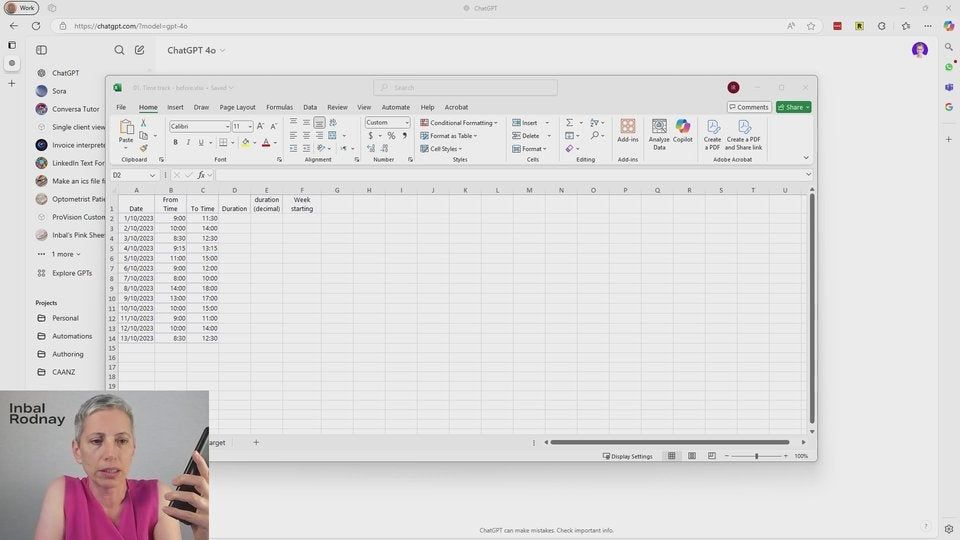Click the Format Painter brush icon
The image size is (960, 540).
tap(144, 148)
